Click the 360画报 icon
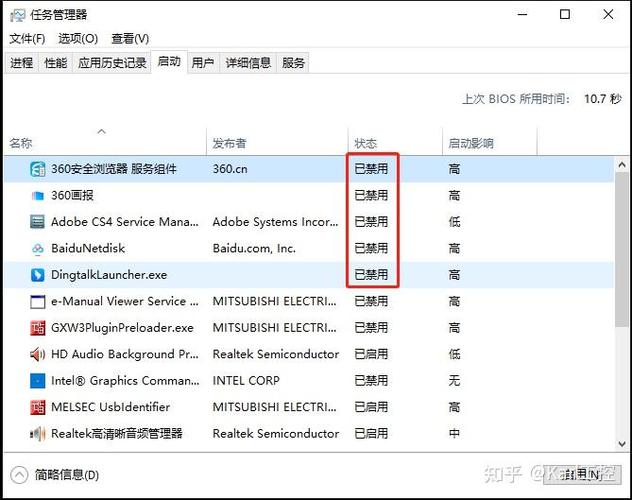The height and width of the screenshot is (500, 632). [x=37, y=195]
